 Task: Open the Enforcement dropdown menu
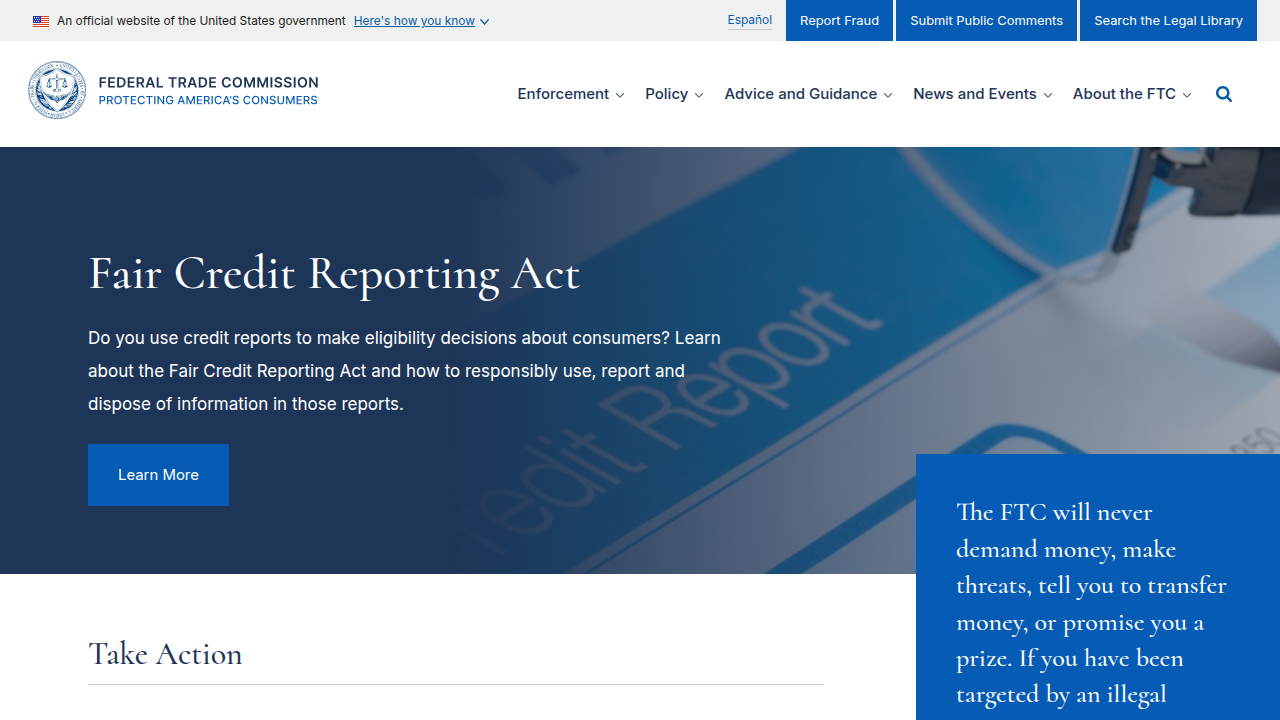click(571, 94)
